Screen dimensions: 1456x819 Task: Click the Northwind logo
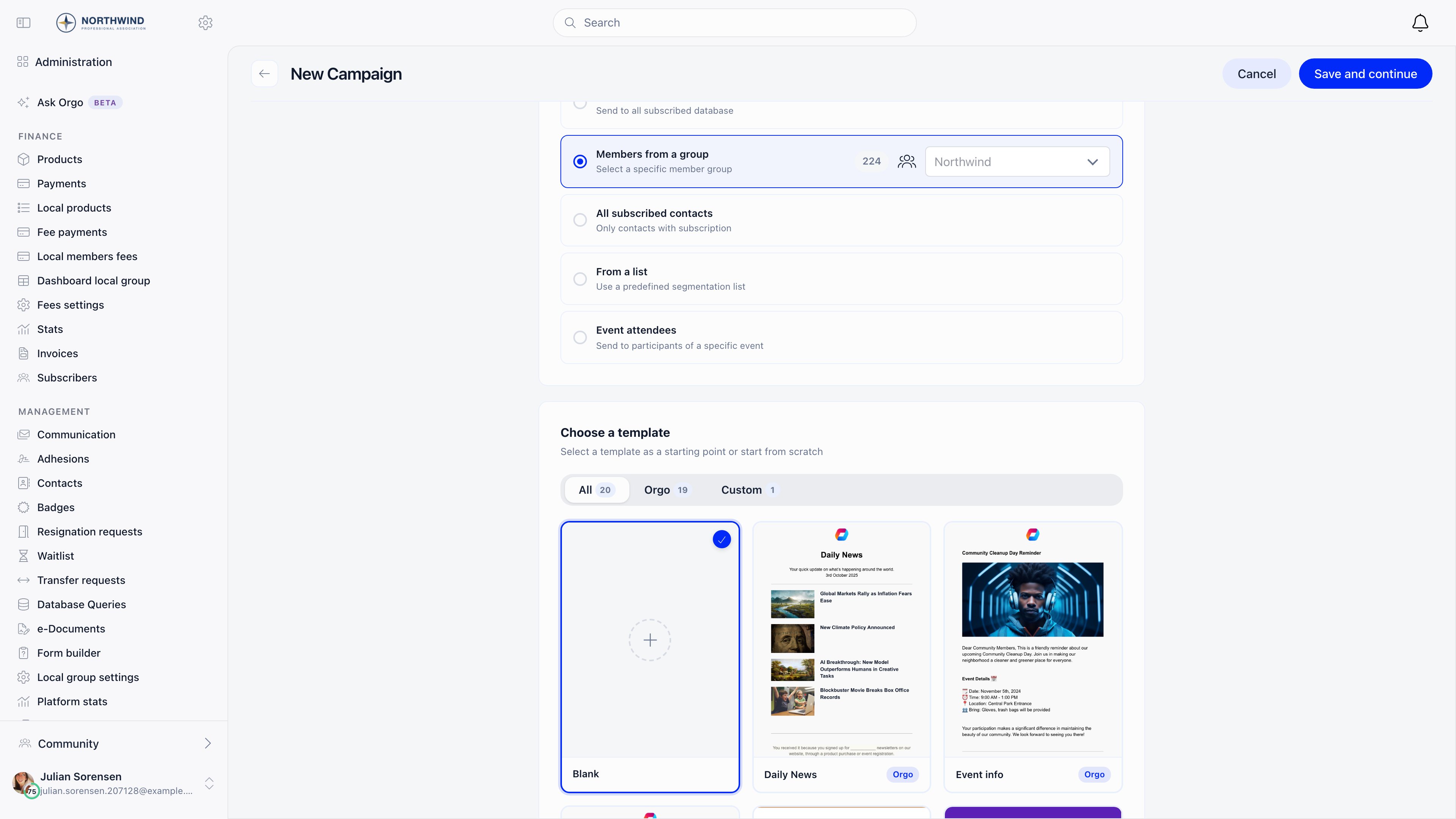[x=101, y=23]
